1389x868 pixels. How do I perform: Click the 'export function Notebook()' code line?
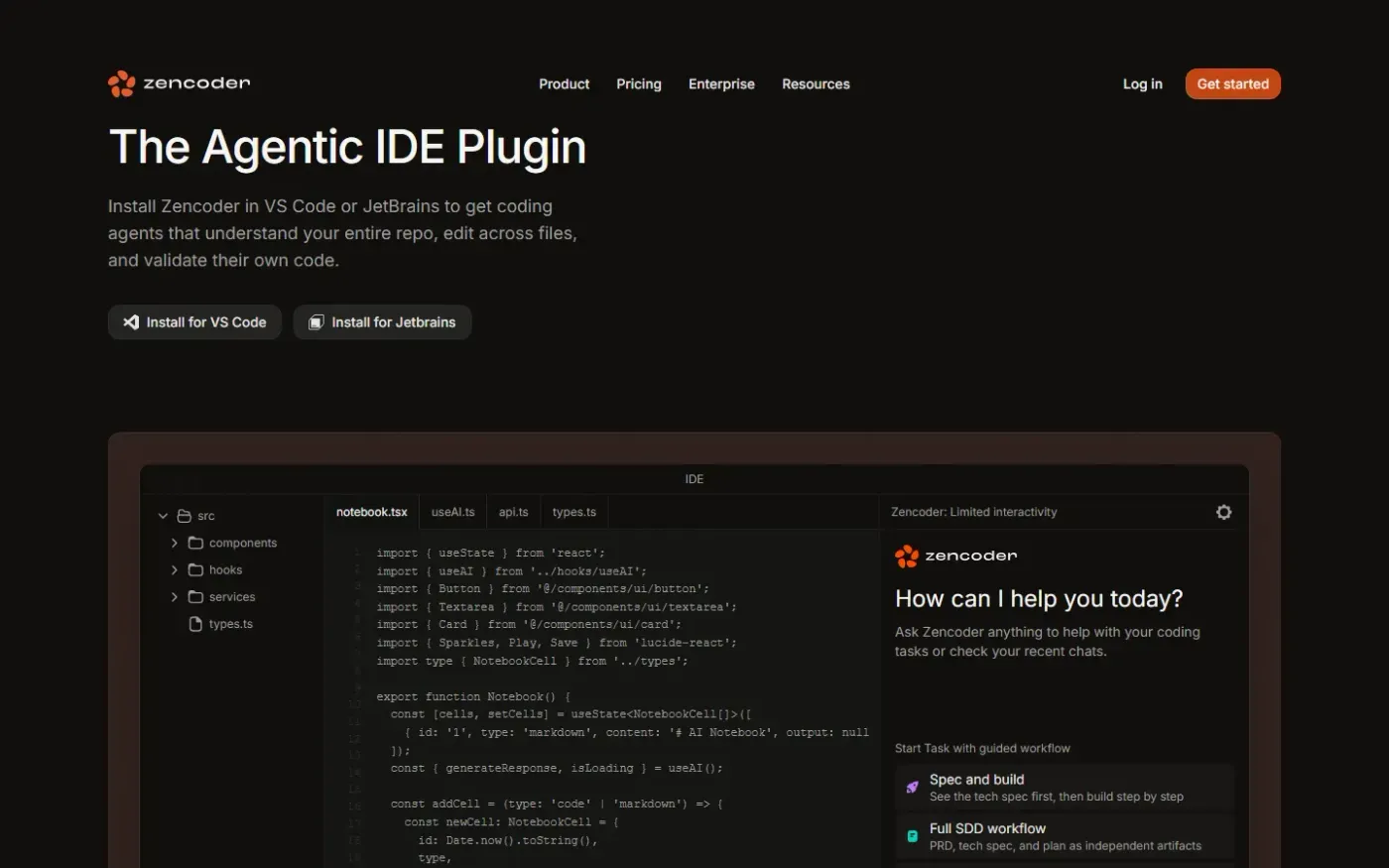(473, 696)
